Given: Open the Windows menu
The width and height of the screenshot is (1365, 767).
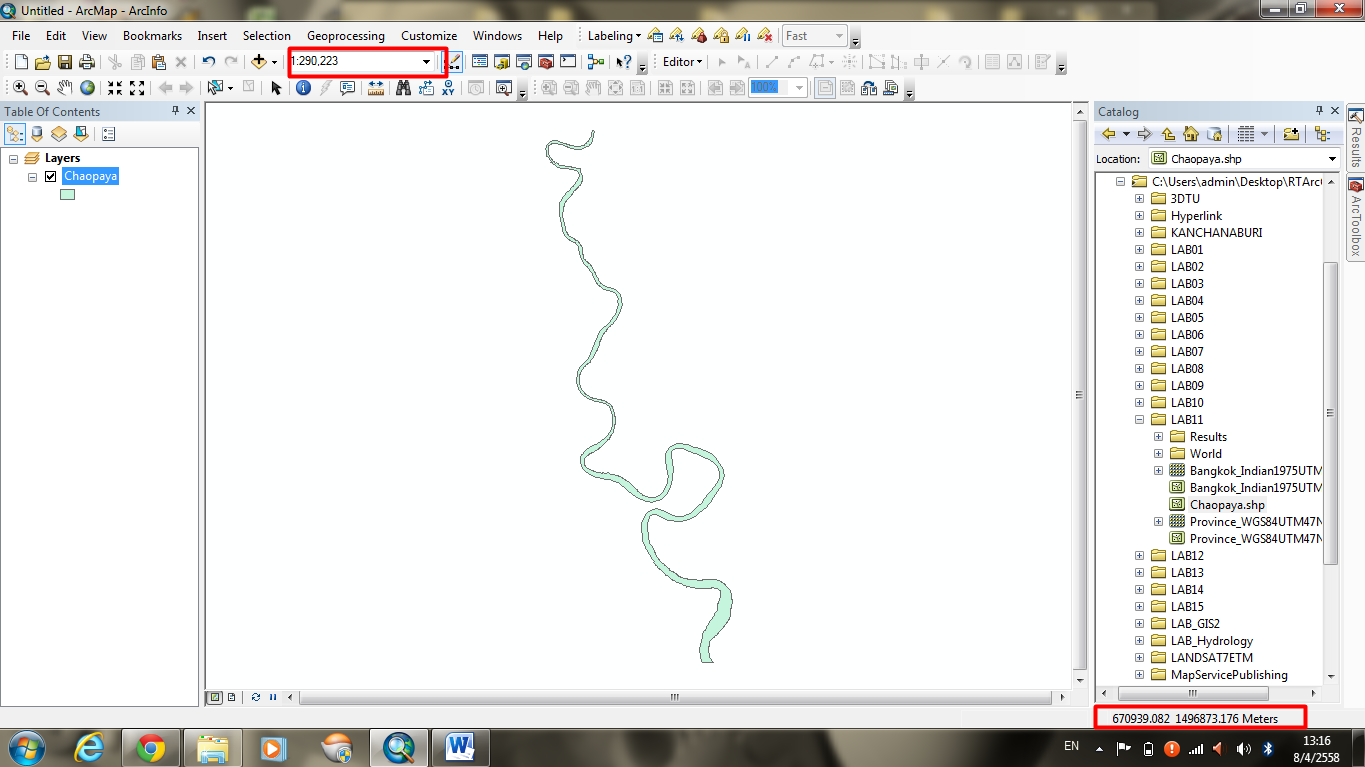Looking at the screenshot, I should pyautogui.click(x=497, y=36).
